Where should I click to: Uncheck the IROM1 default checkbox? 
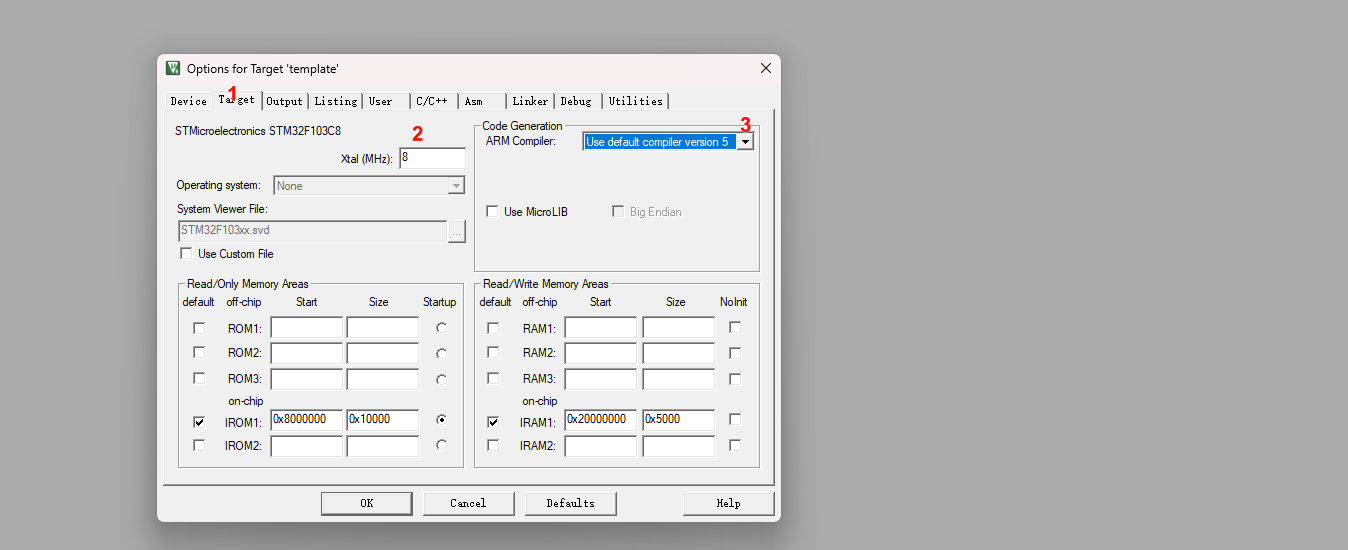tap(199, 422)
